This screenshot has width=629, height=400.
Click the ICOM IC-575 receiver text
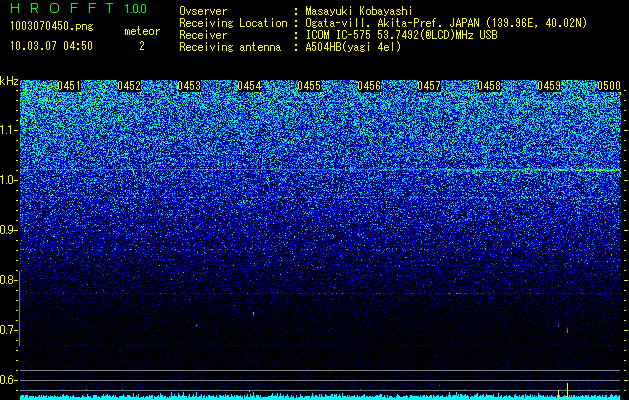click(x=401, y=35)
